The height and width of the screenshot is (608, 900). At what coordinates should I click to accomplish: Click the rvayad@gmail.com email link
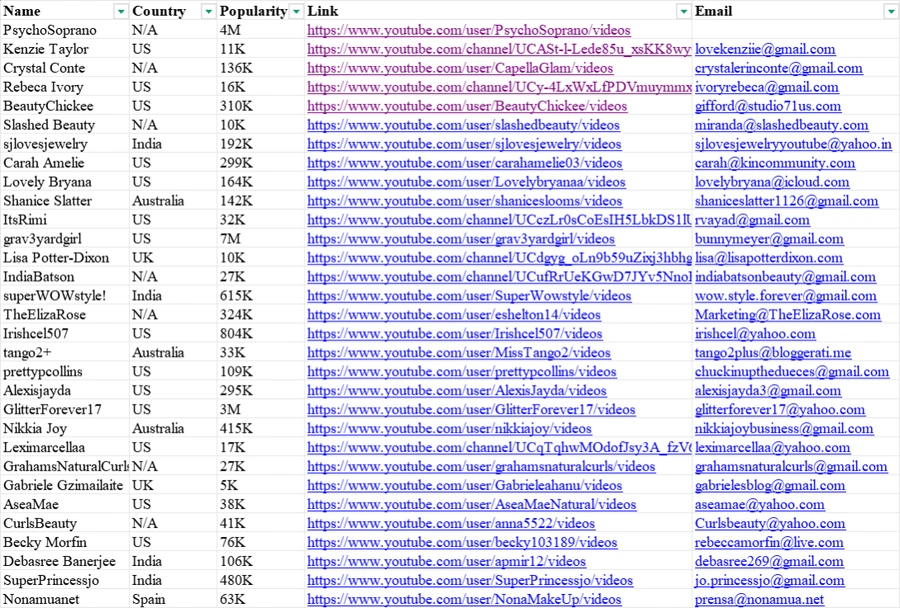point(752,220)
